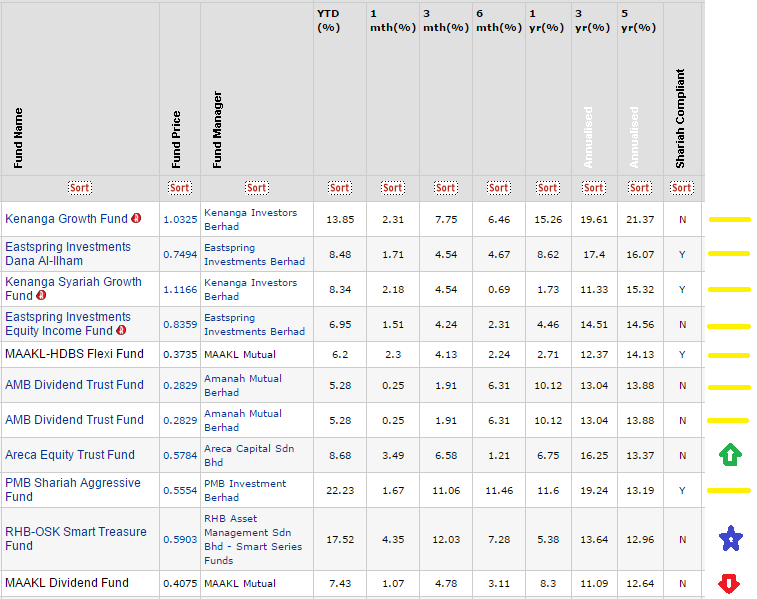
Task: Open the Areca Equity Trust Fund link
Action: coord(70,455)
